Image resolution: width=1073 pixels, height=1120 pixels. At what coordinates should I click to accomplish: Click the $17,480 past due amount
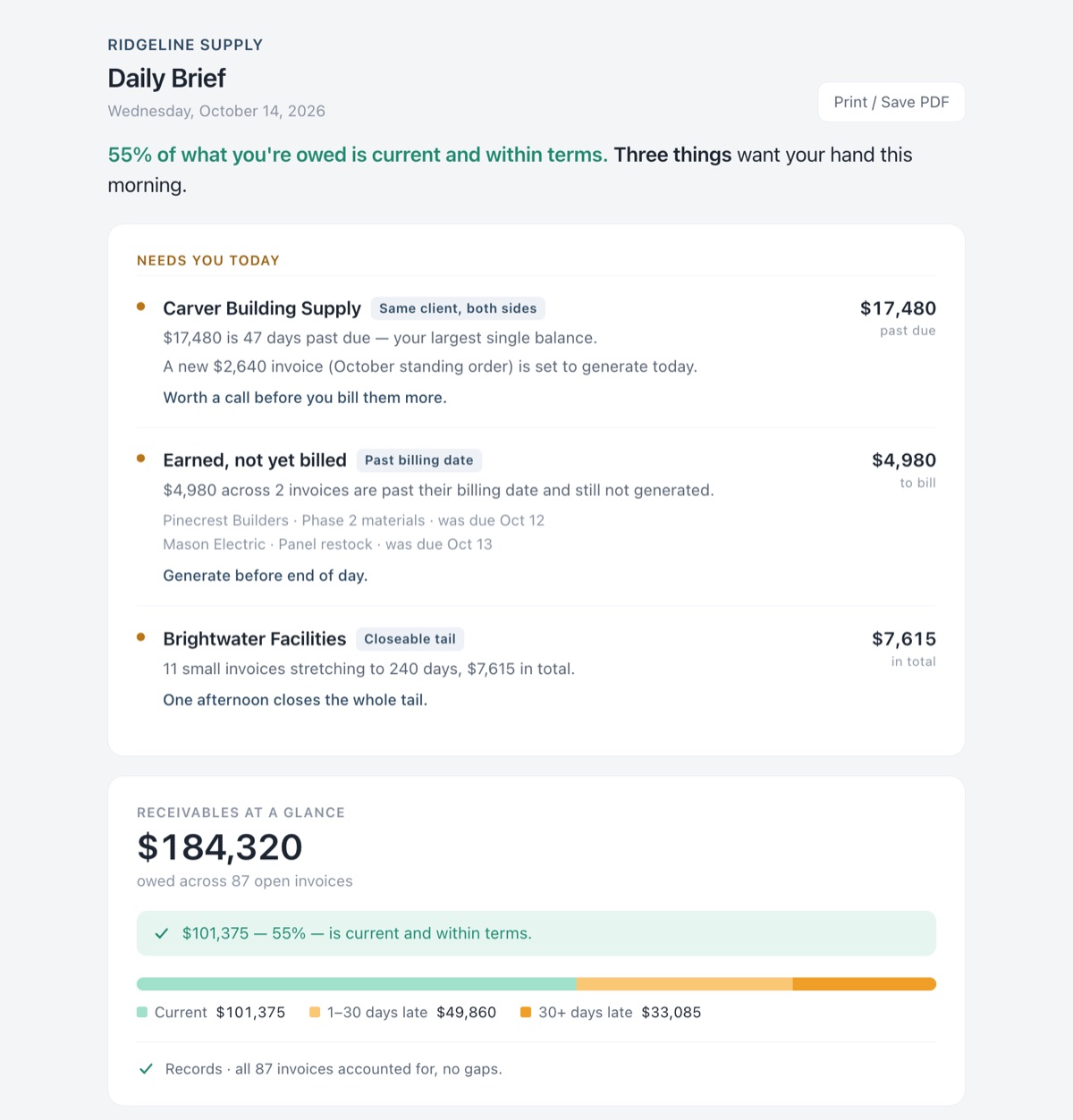pos(898,308)
